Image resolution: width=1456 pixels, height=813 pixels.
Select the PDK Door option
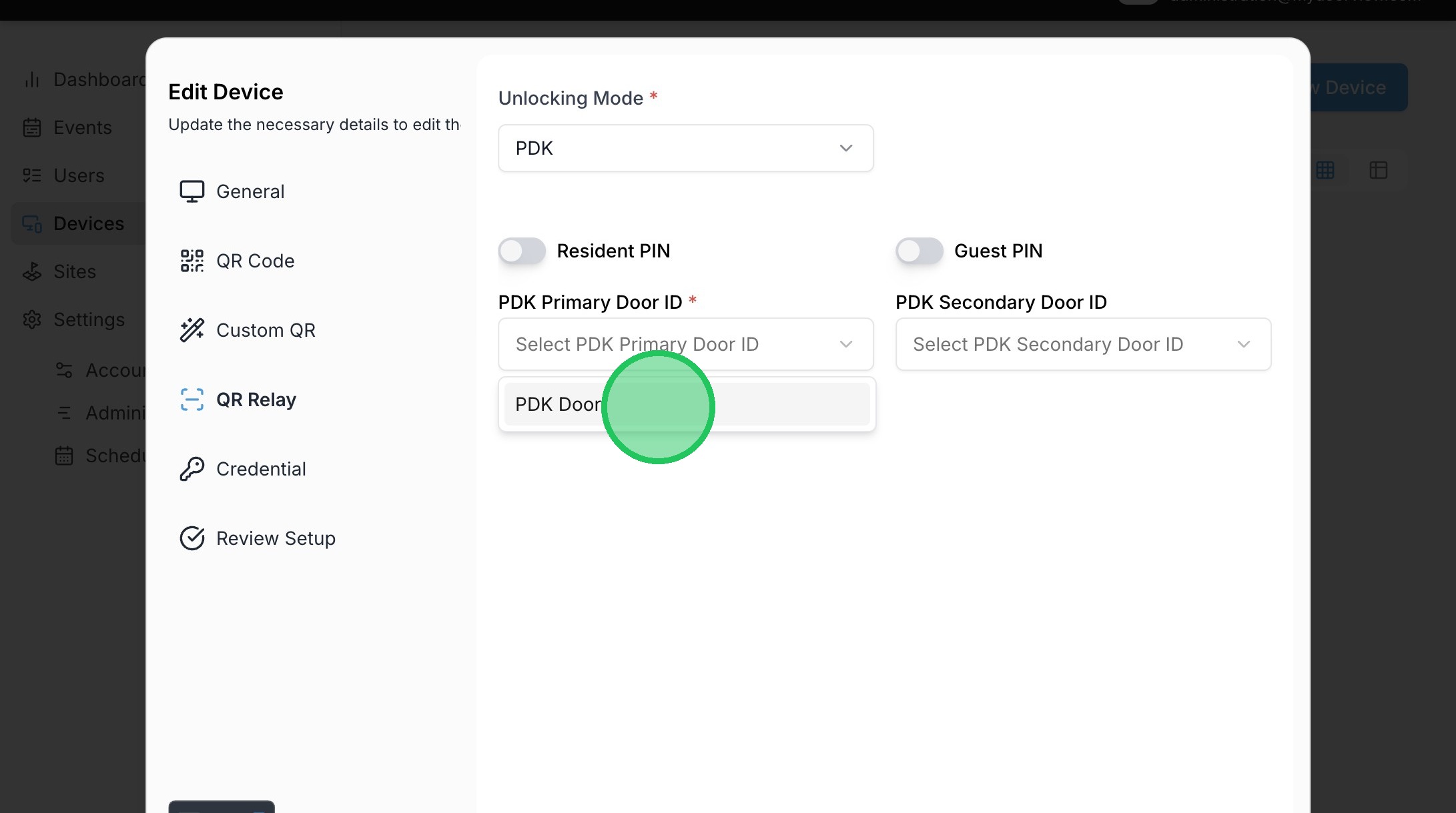tap(687, 404)
